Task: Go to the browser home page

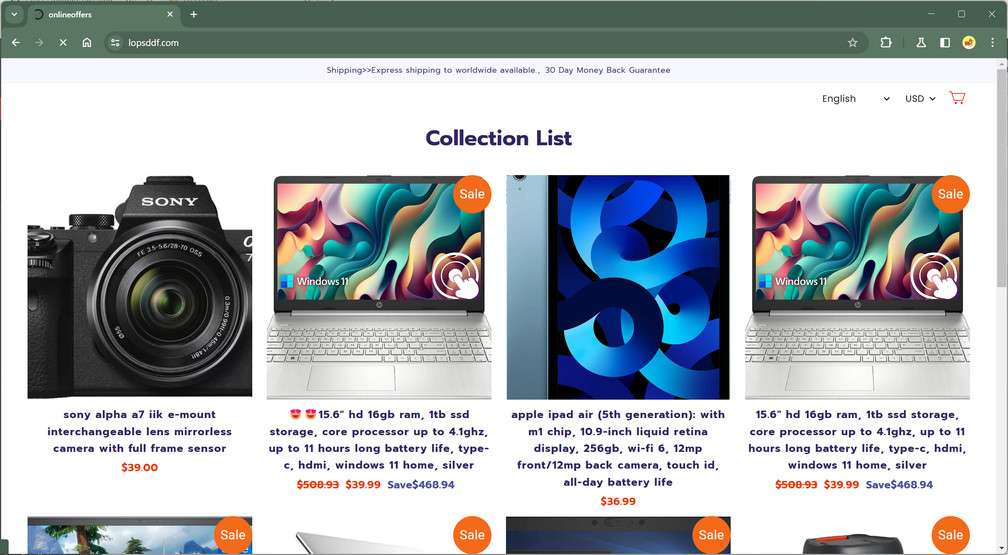Action: [87, 42]
